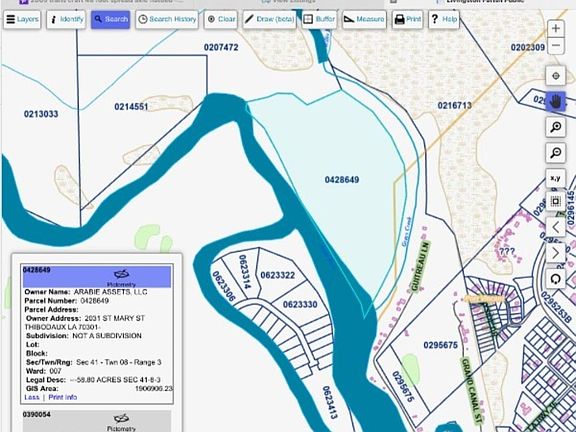
Task: Select the magnifier zoom-out tool
Action: pyautogui.click(x=556, y=152)
